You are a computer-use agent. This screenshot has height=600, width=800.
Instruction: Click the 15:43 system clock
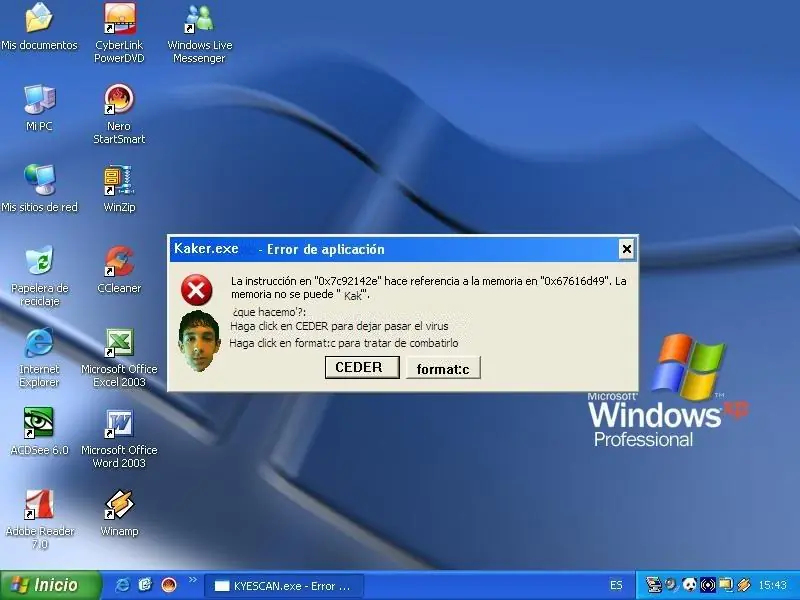772,585
